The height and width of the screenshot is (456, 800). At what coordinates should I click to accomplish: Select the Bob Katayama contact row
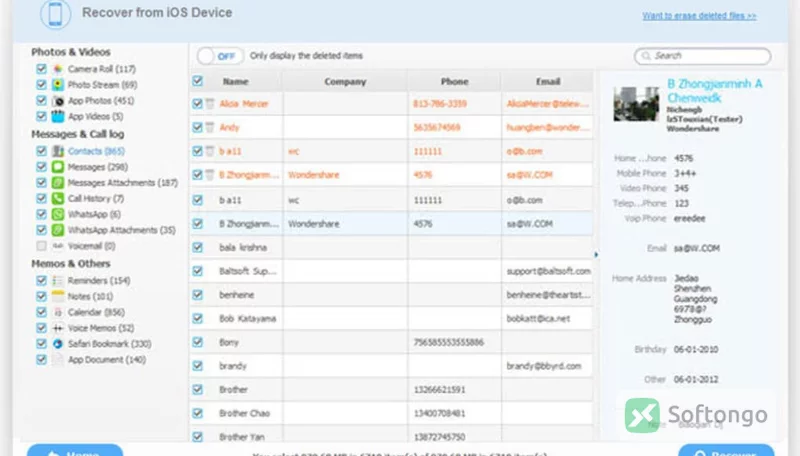tap(391, 318)
